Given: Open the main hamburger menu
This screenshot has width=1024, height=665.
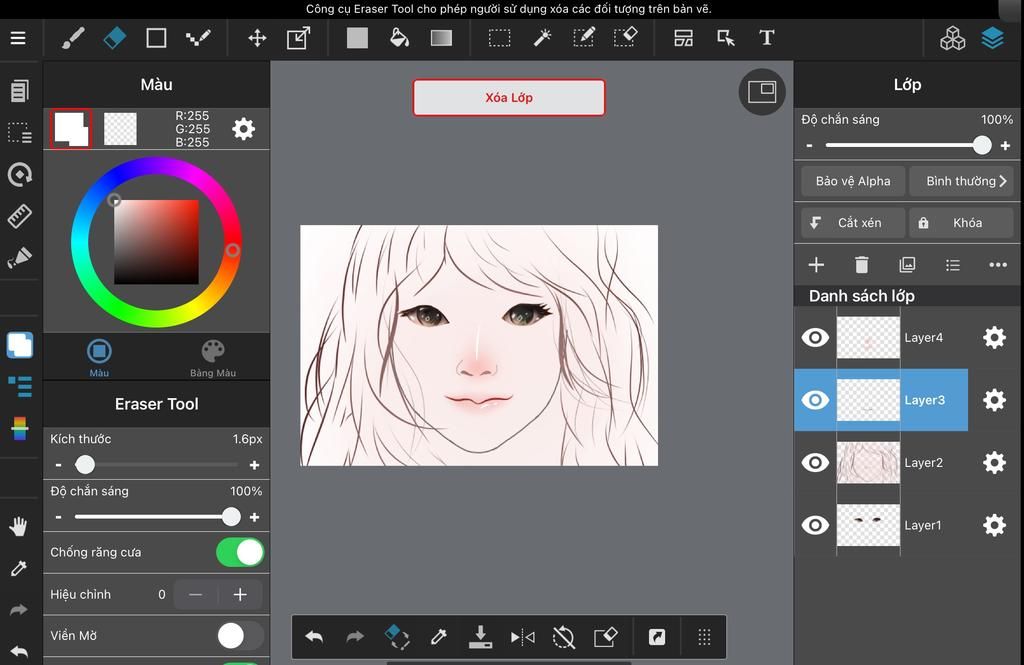Looking at the screenshot, I should [x=18, y=38].
